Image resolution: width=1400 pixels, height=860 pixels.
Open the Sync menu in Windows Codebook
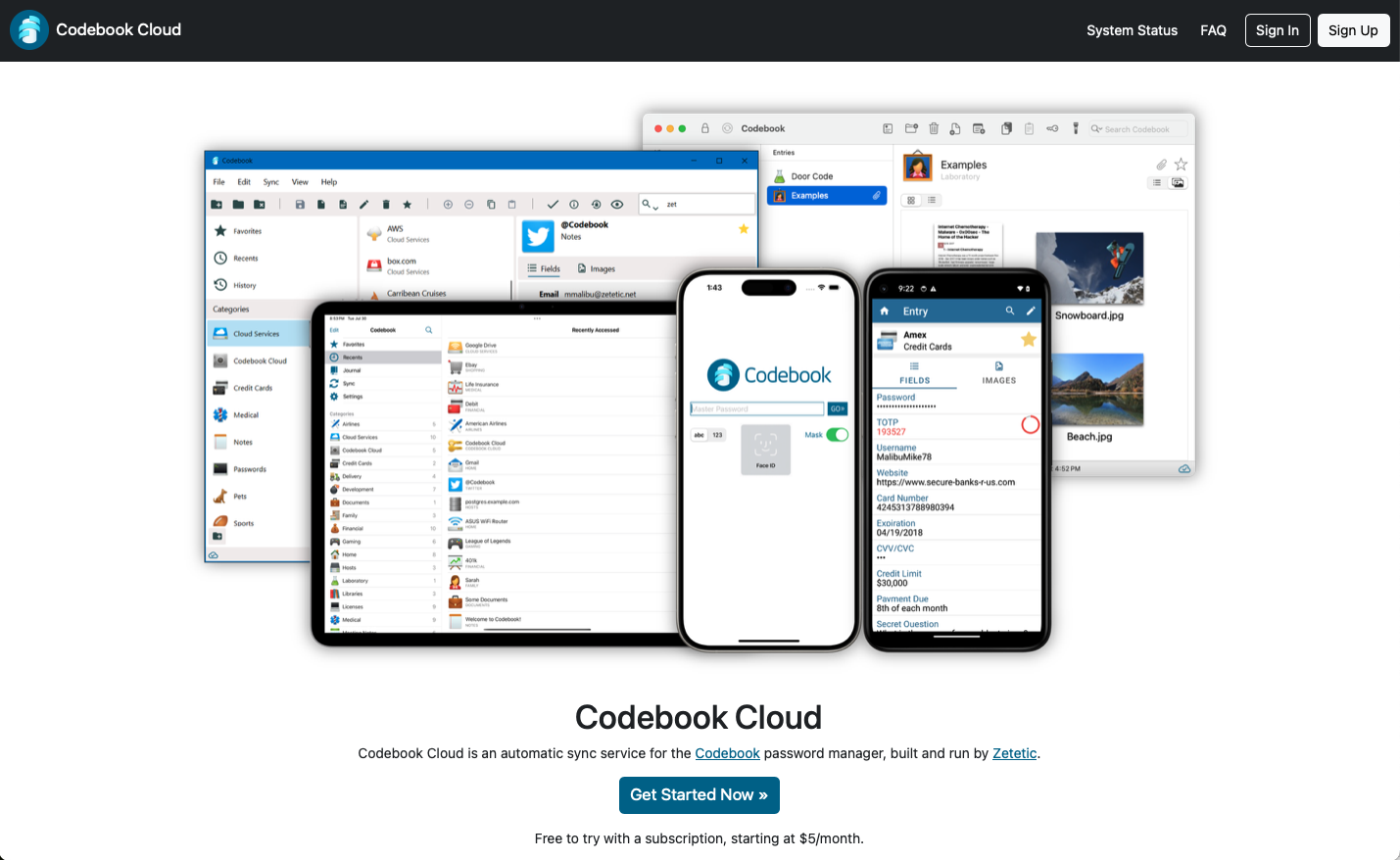(x=270, y=182)
